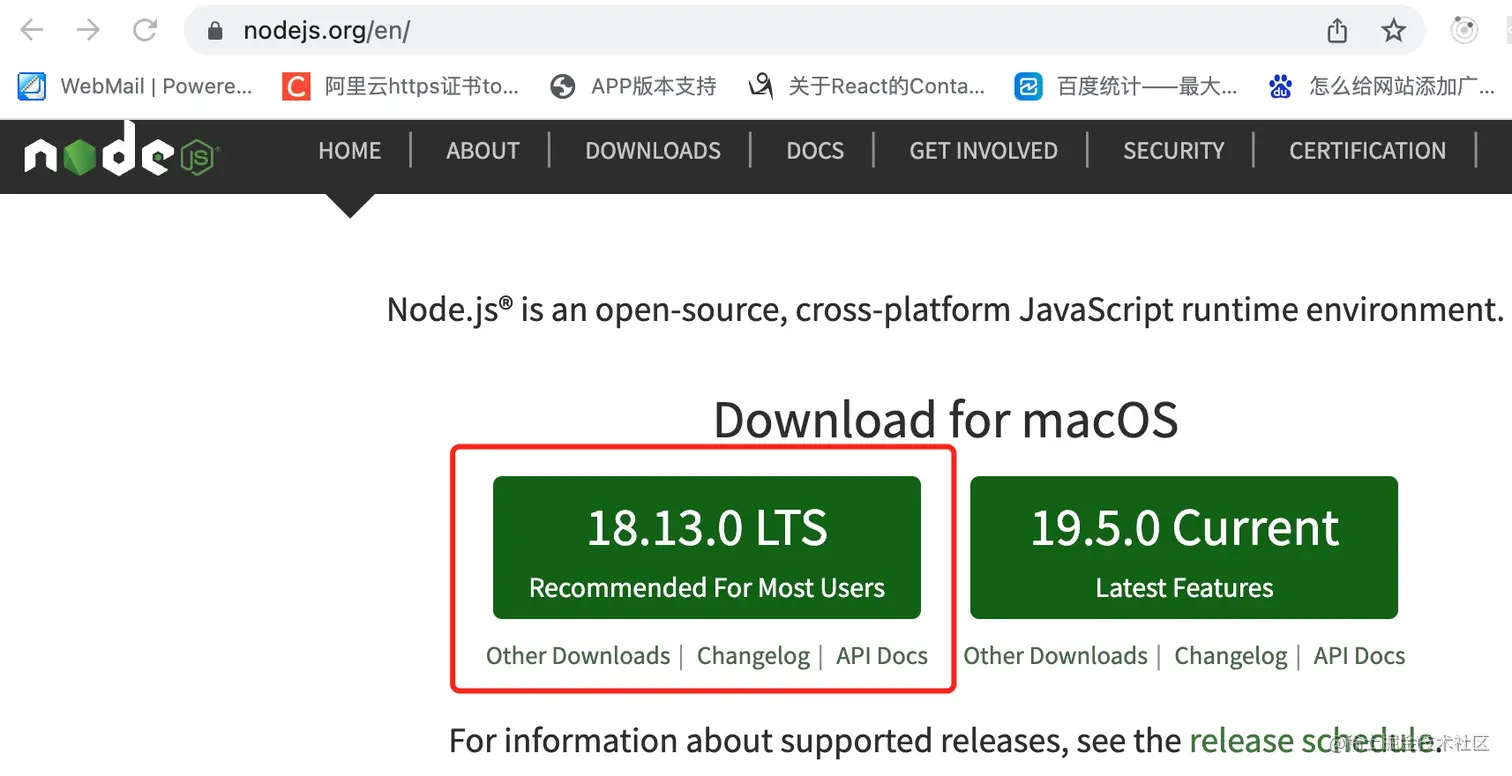Image resolution: width=1512 pixels, height=776 pixels.
Task: Open Changelog under 18.13.0 LTS
Action: (x=753, y=656)
